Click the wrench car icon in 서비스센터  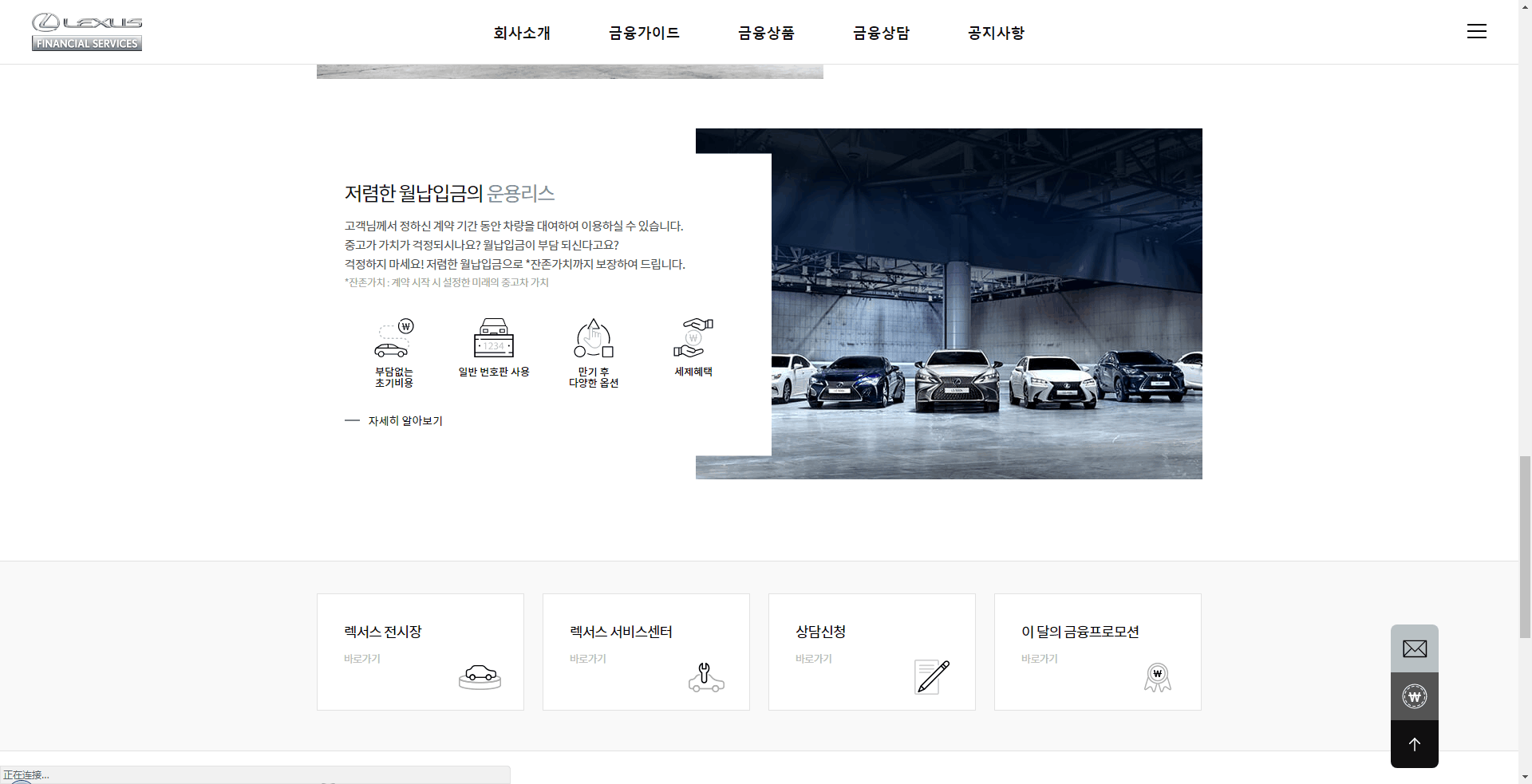pyautogui.click(x=706, y=677)
